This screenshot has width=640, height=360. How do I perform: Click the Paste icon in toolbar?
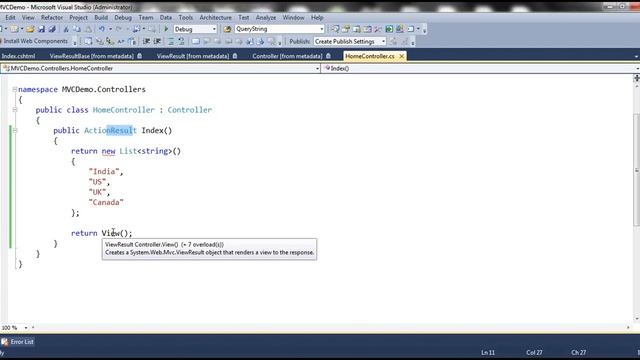(x=88, y=29)
